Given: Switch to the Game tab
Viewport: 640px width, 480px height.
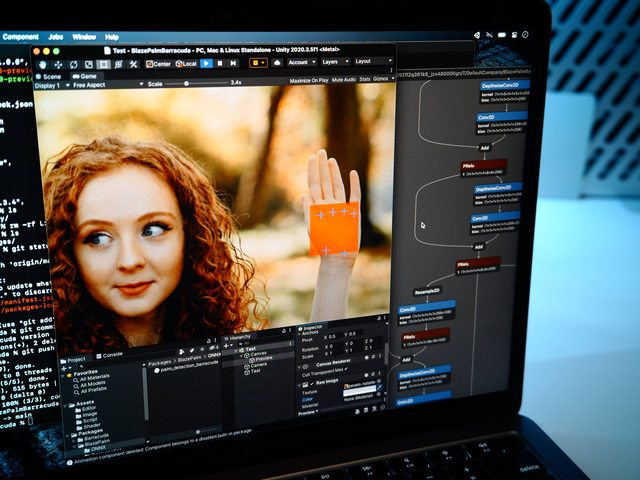Looking at the screenshot, I should point(84,76).
